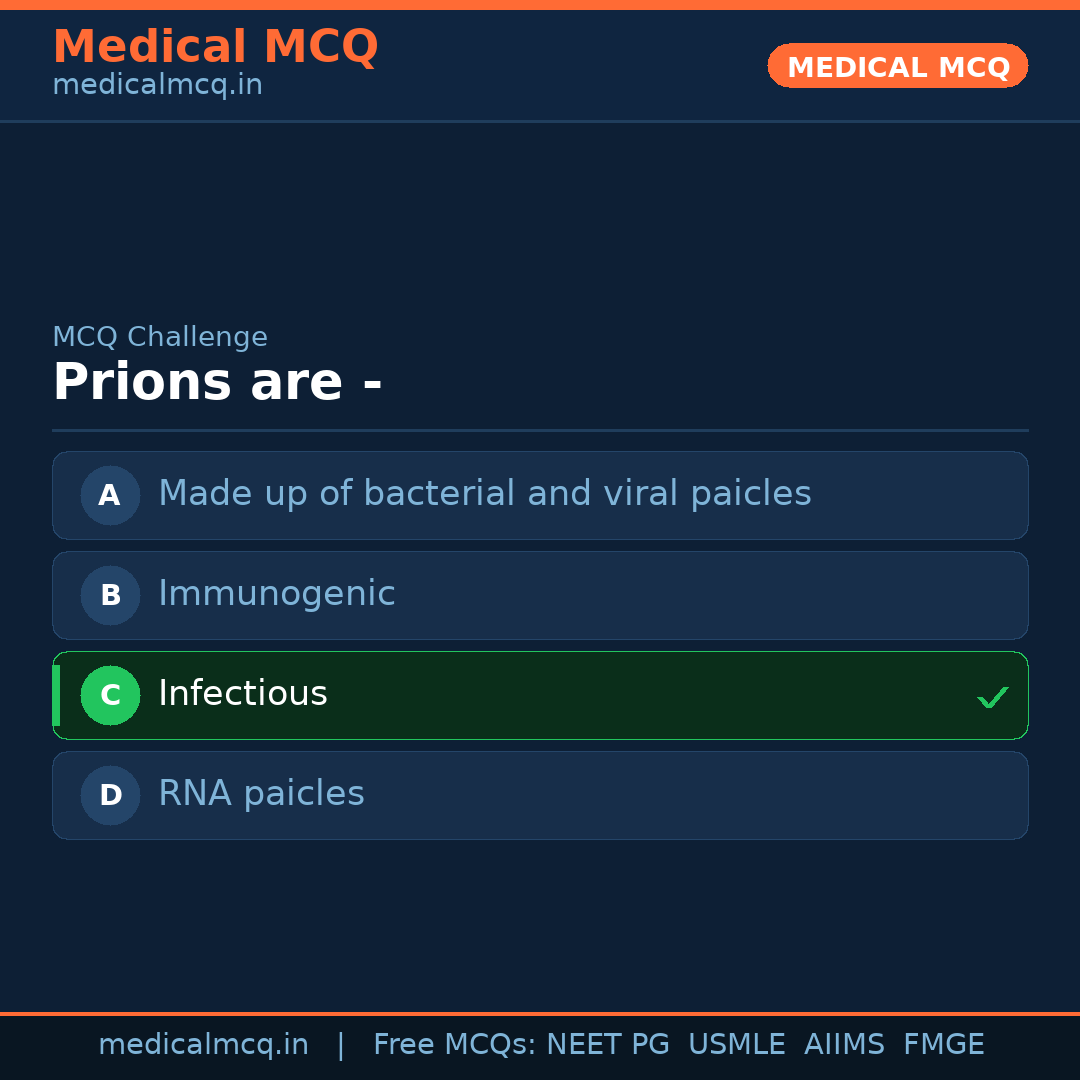The image size is (1080, 1080).
Task: Click the Medical MCQ header logo text
Action: tap(216, 46)
